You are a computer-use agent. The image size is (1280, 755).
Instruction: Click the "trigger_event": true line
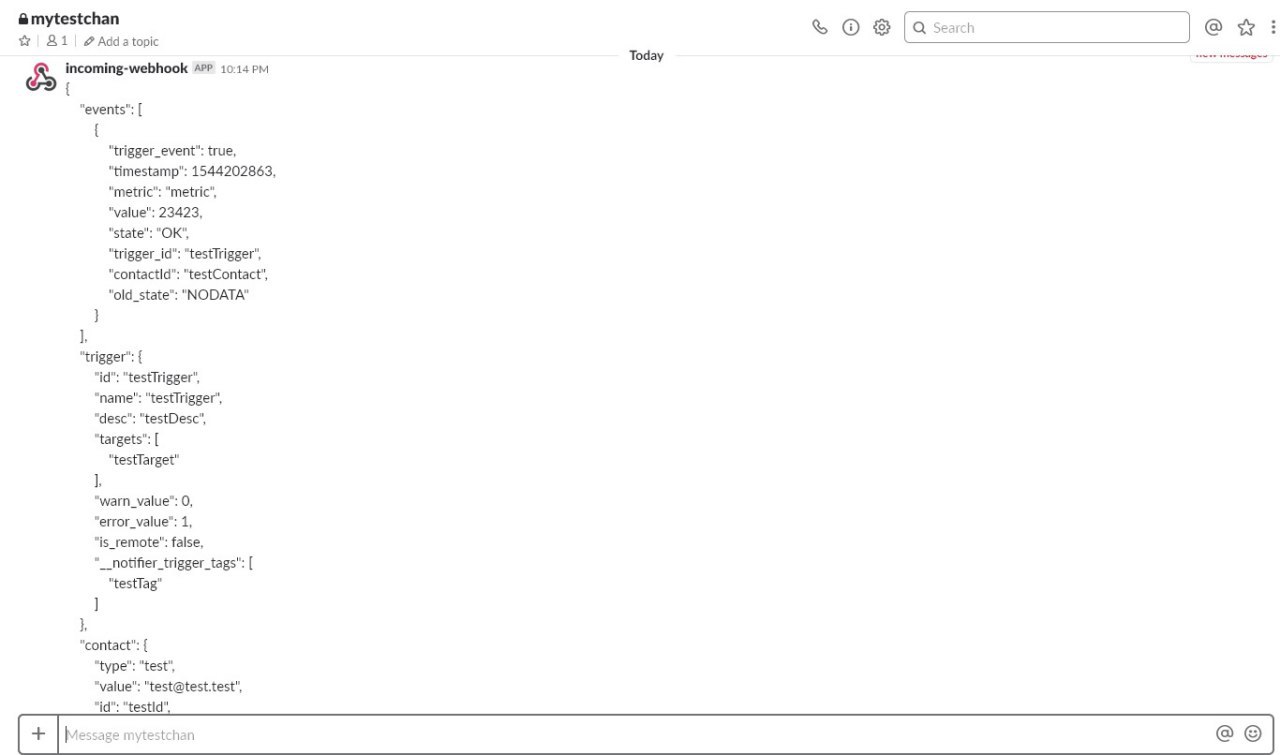pos(172,150)
